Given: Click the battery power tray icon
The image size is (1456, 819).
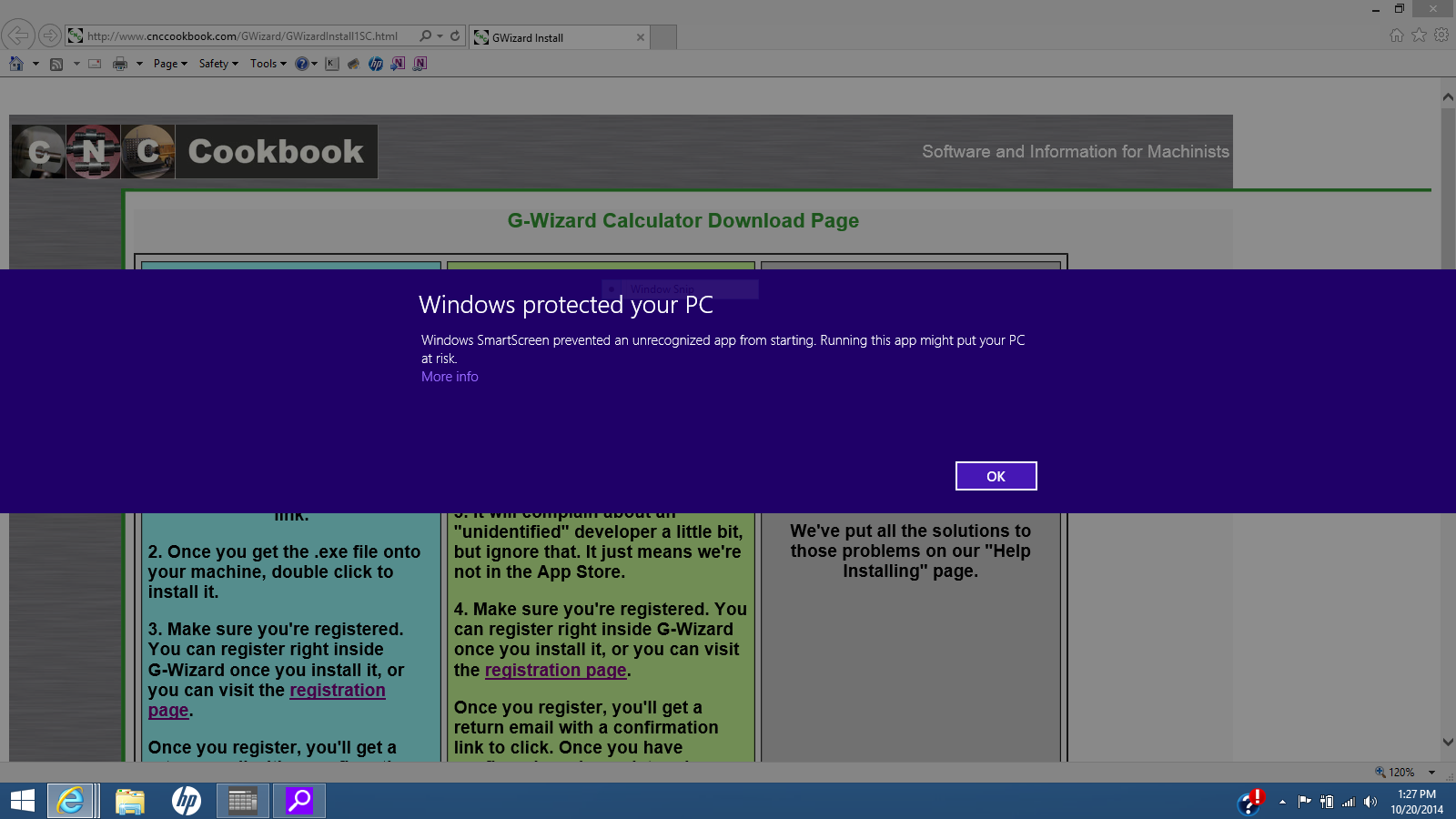Looking at the screenshot, I should pos(1327,802).
